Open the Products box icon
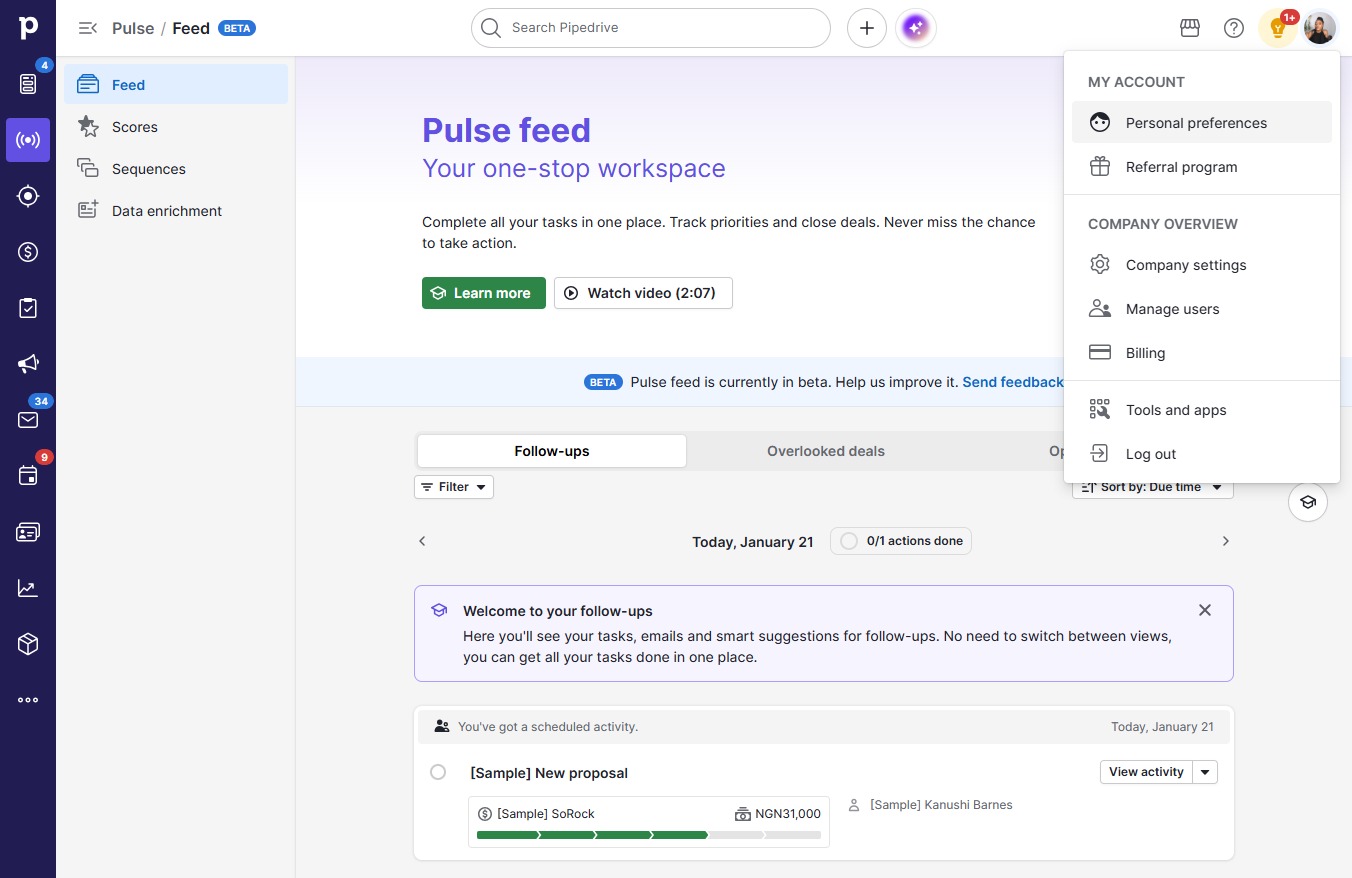 (28, 644)
